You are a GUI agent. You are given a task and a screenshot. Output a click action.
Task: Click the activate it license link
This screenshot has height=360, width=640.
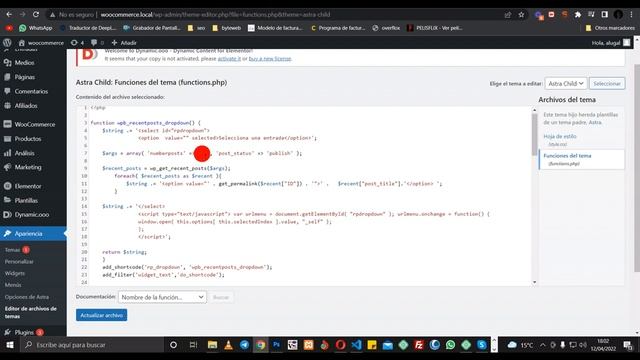[229, 59]
